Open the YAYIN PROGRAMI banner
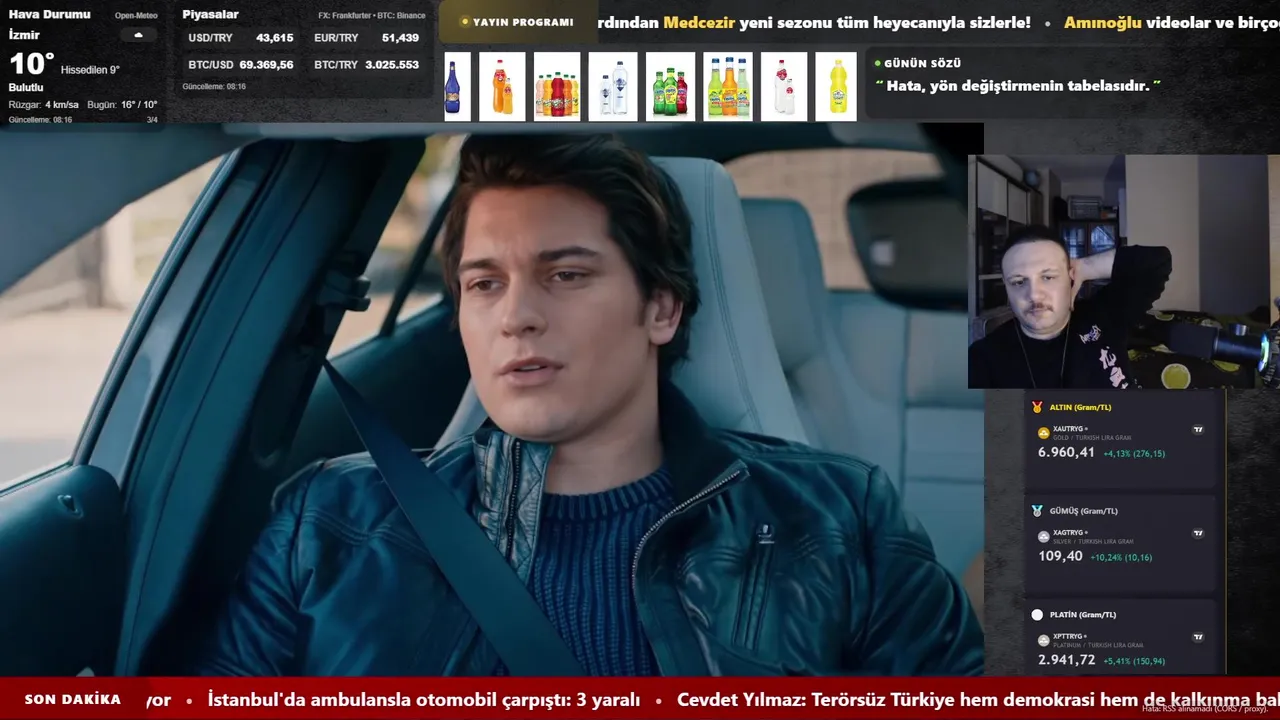The width and height of the screenshot is (1280, 720). (x=518, y=22)
